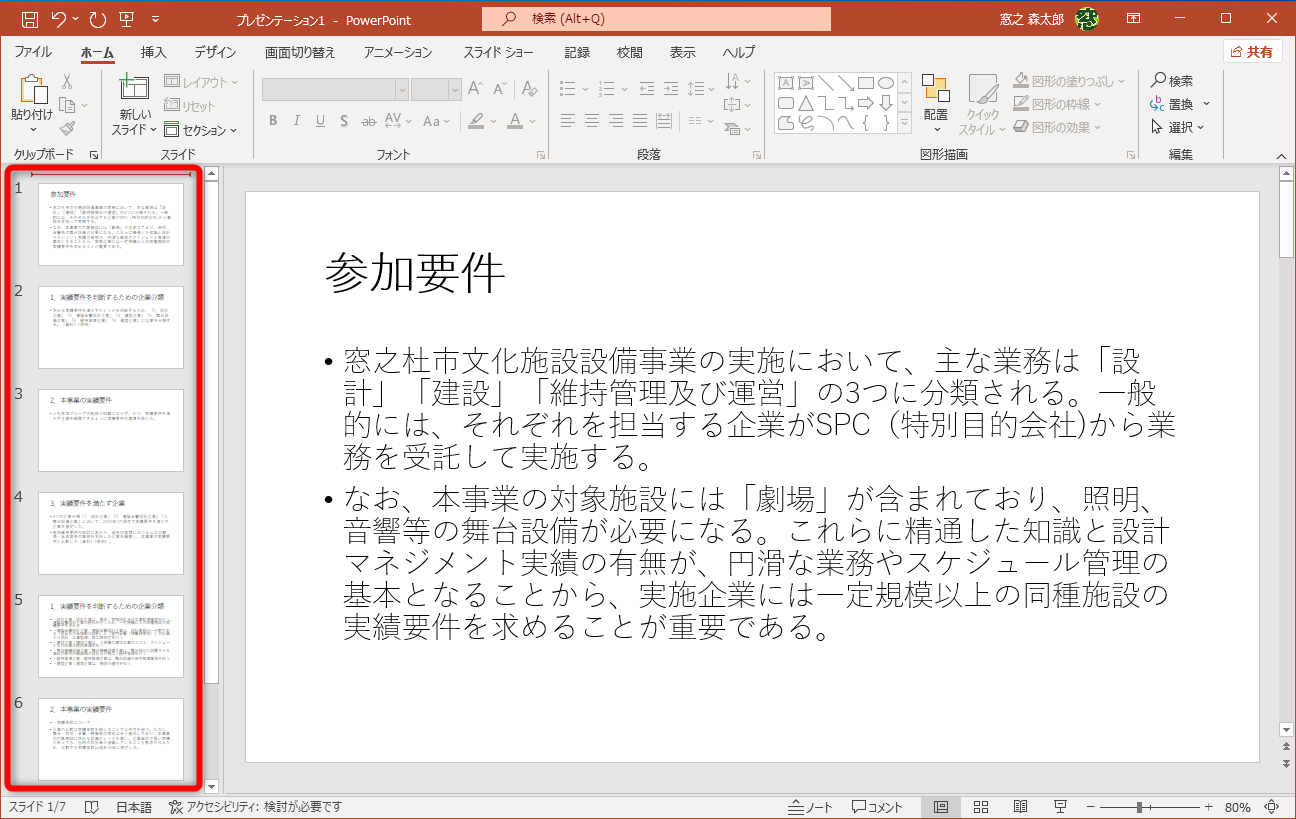Screen dimensions: 1296x819
Task: Fit the slide to the current window
Action: [x=1272, y=807]
